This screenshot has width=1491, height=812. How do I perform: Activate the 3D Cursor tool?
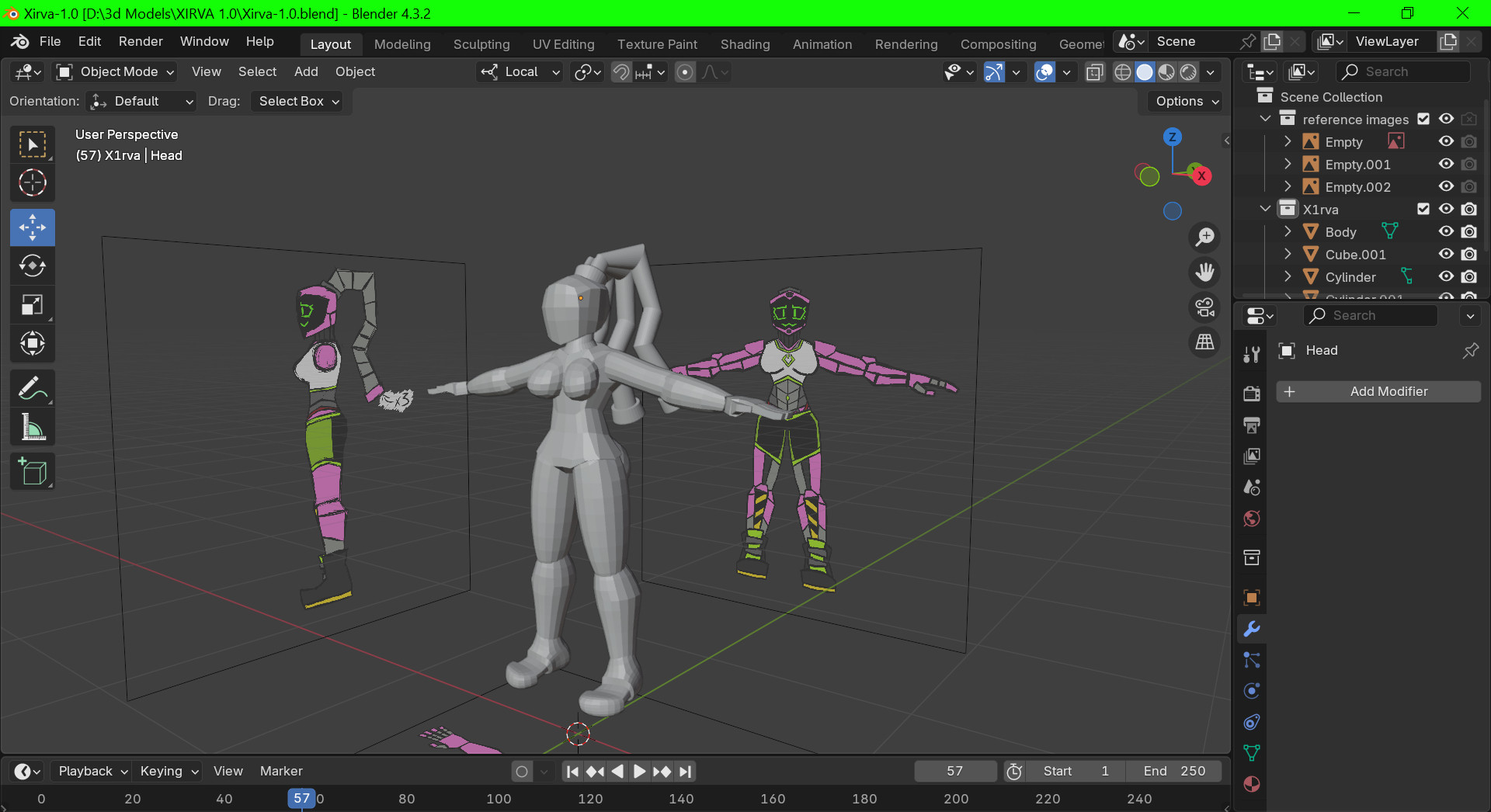pos(33,183)
